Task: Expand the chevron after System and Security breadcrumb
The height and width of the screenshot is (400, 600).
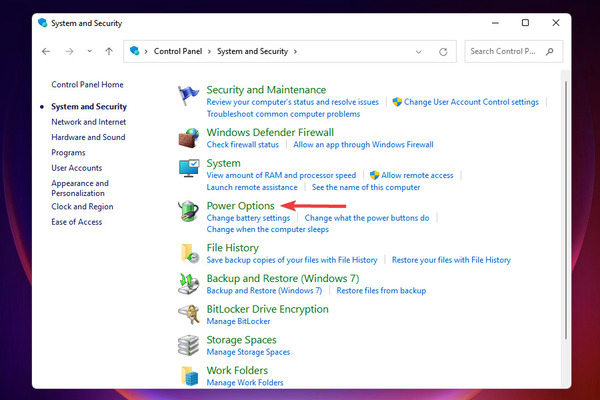Action: pyautogui.click(x=295, y=52)
